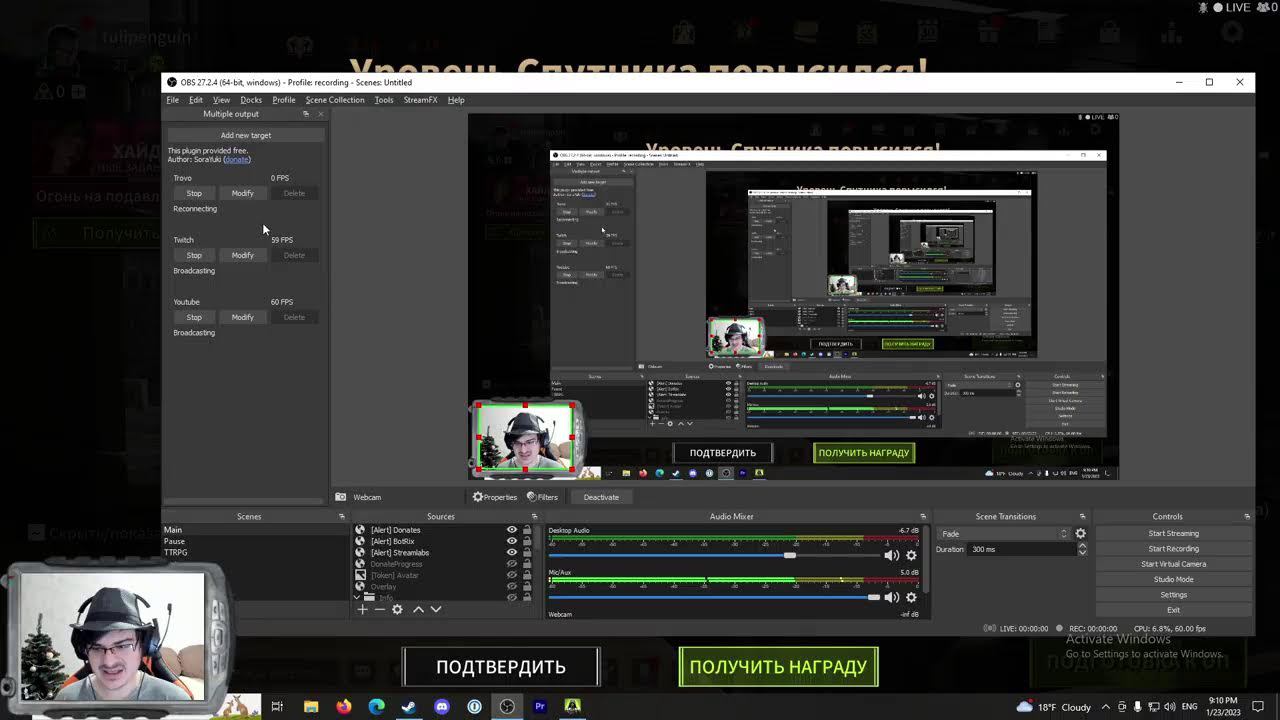
Task: Show the DonateProgress source
Action: [x=512, y=564]
